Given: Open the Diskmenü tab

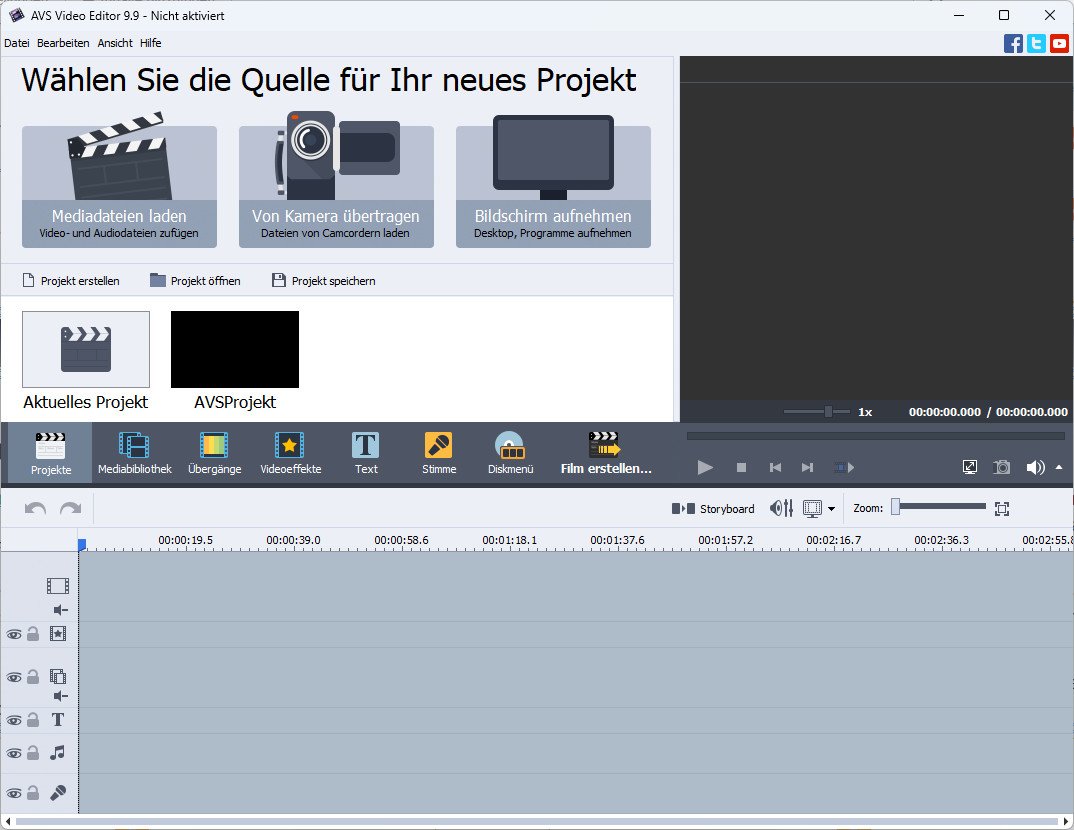Looking at the screenshot, I should [510, 453].
